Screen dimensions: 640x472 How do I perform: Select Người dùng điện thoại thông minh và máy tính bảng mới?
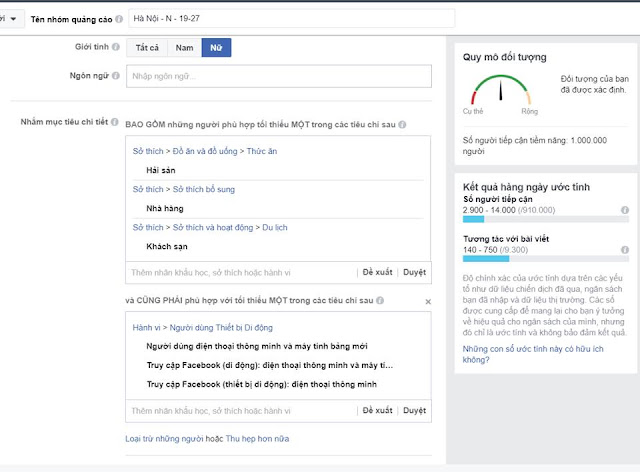tap(257, 346)
